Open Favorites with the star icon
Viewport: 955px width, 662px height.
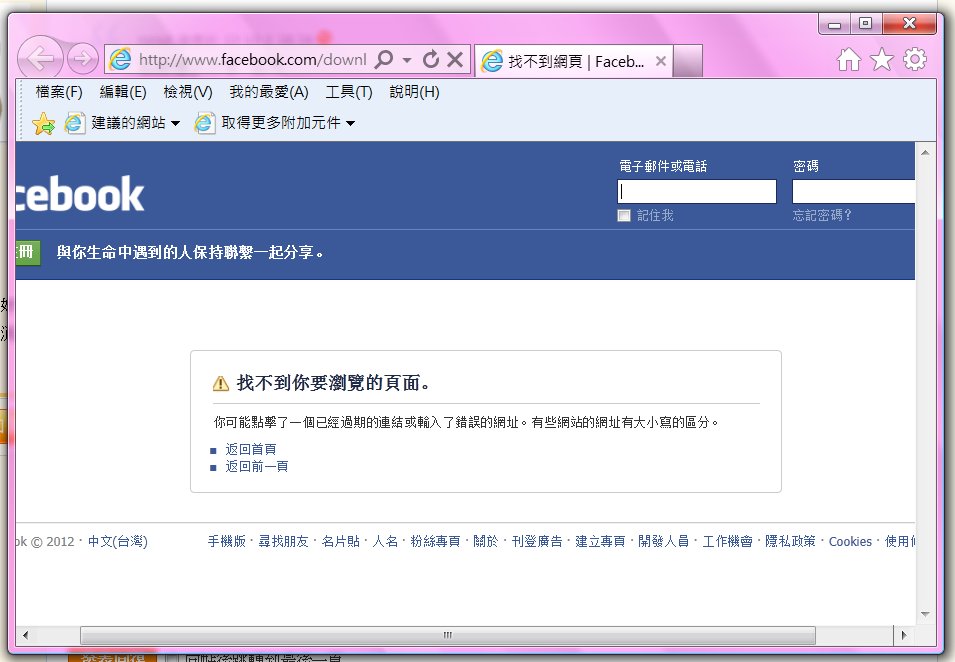click(x=881, y=60)
